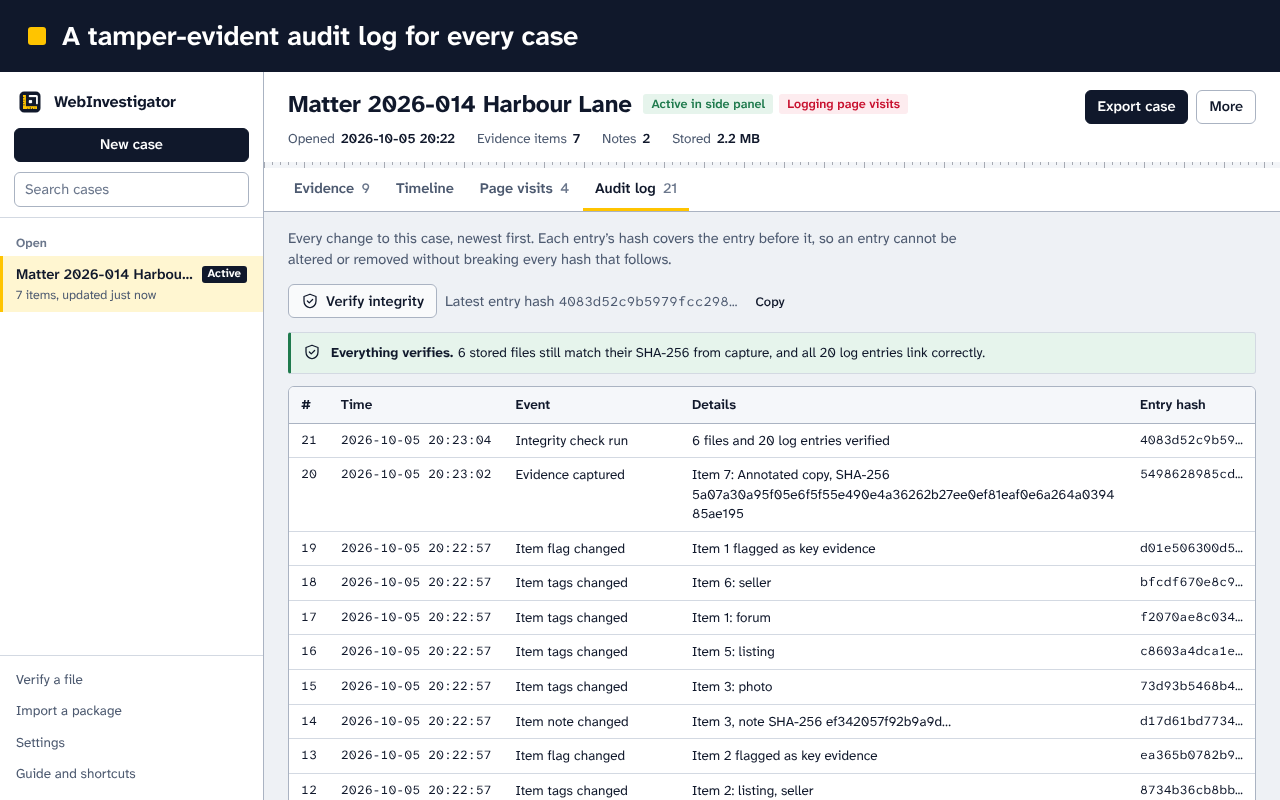
Task: Click the Event column header
Action: coord(533,405)
